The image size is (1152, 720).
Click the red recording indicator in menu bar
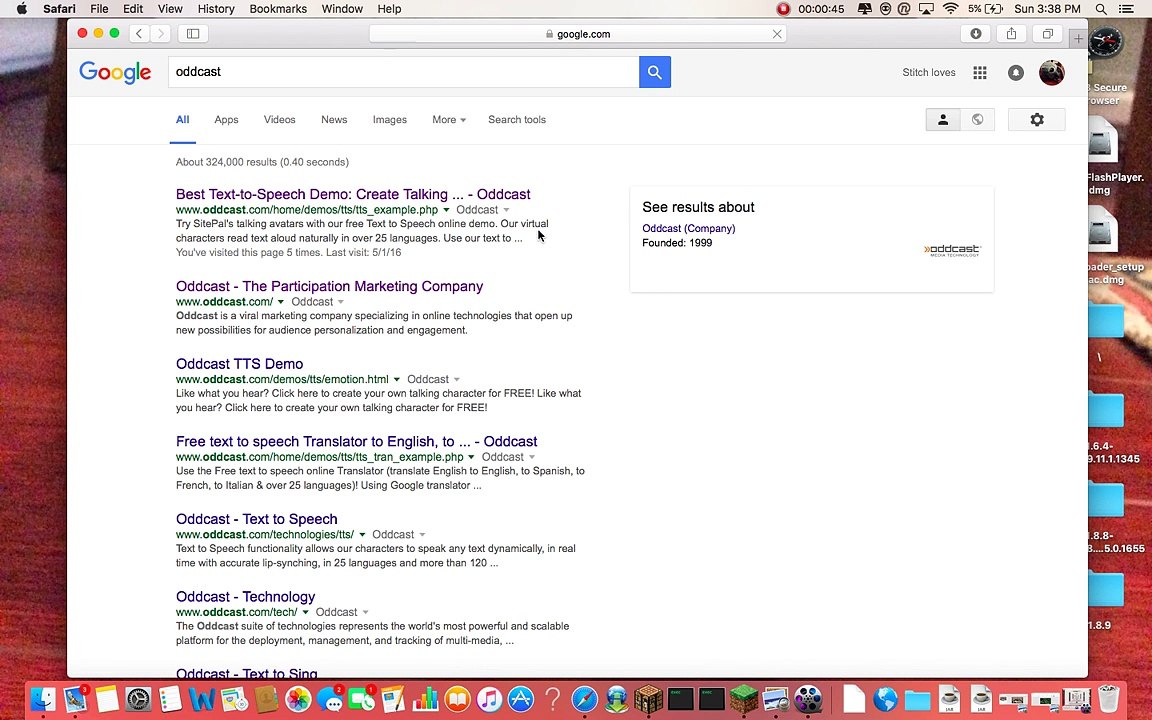[x=783, y=9]
